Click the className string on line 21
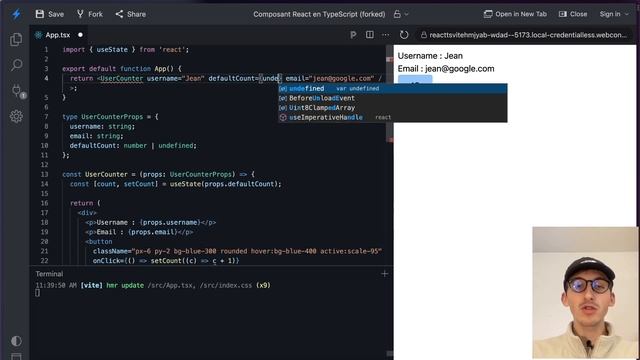Screen dimensions: 640x360 257,251
